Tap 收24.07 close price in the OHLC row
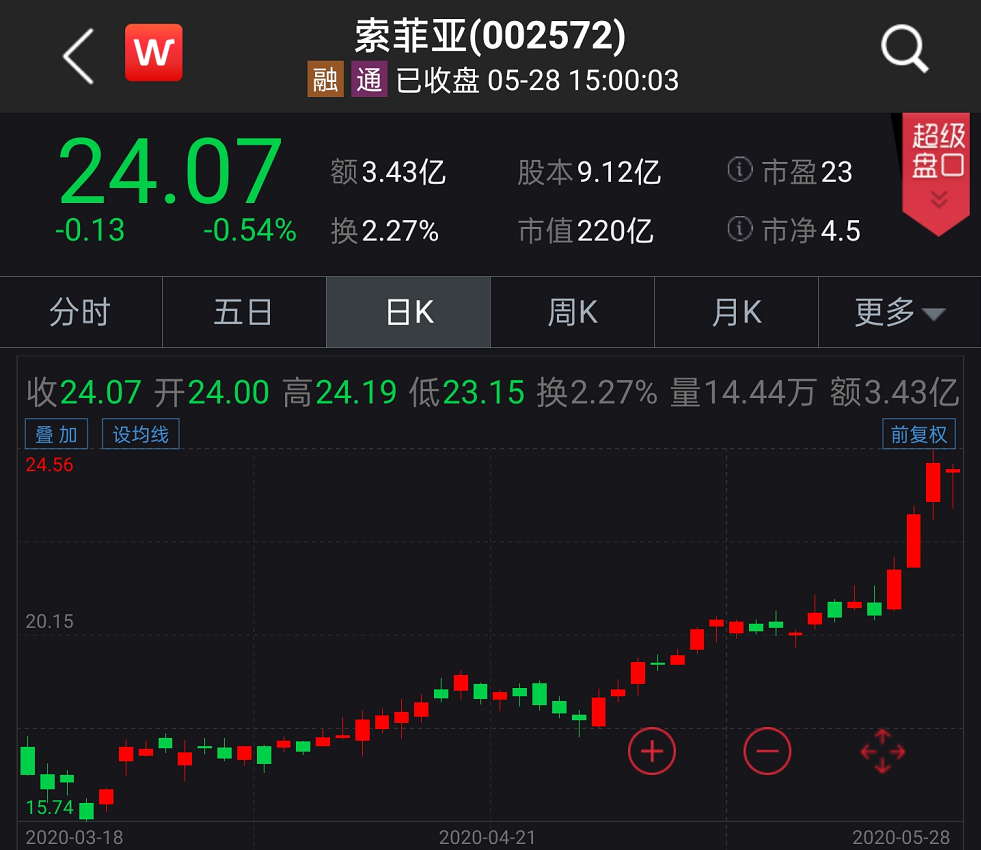 [x=84, y=393]
